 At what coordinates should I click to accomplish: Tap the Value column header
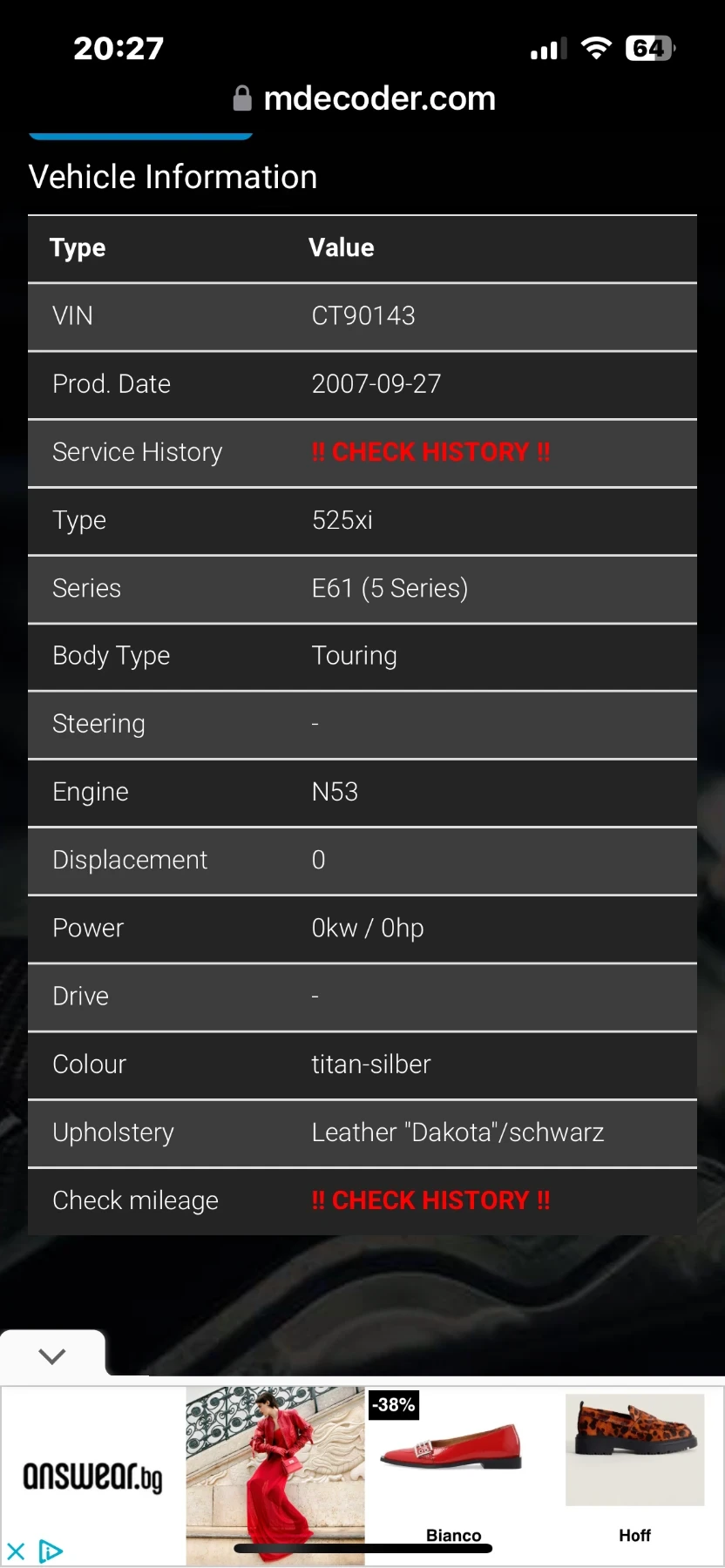point(342,247)
